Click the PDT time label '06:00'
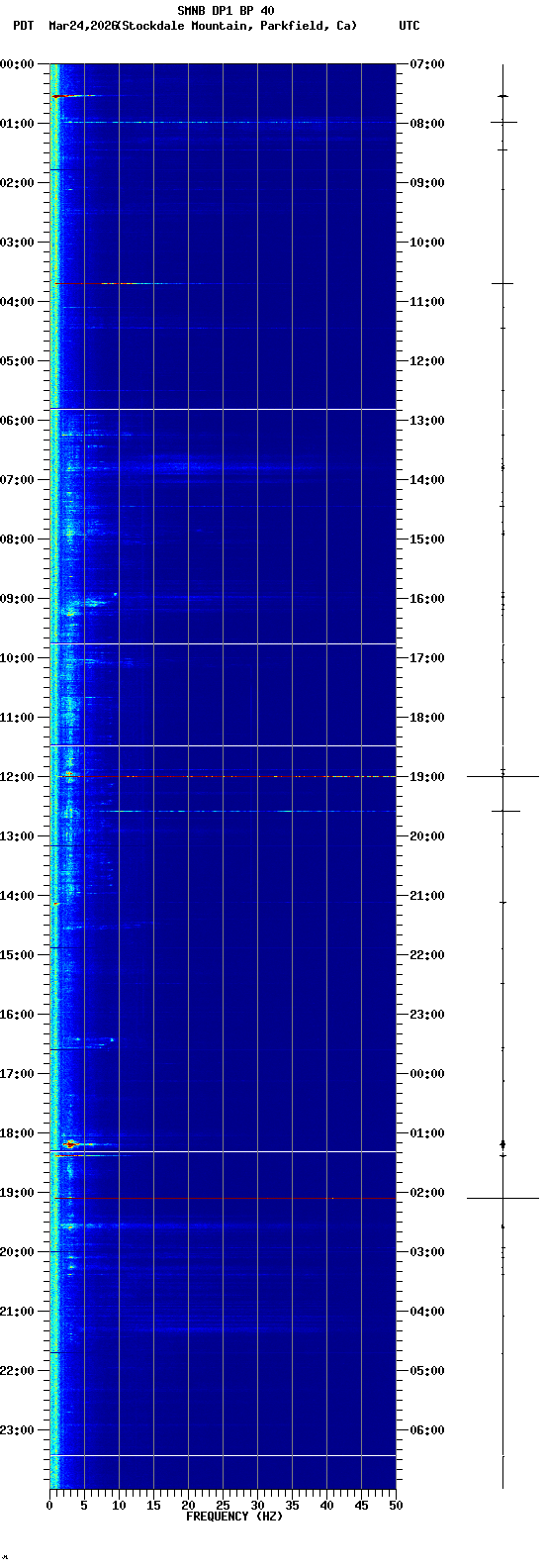 [17, 421]
